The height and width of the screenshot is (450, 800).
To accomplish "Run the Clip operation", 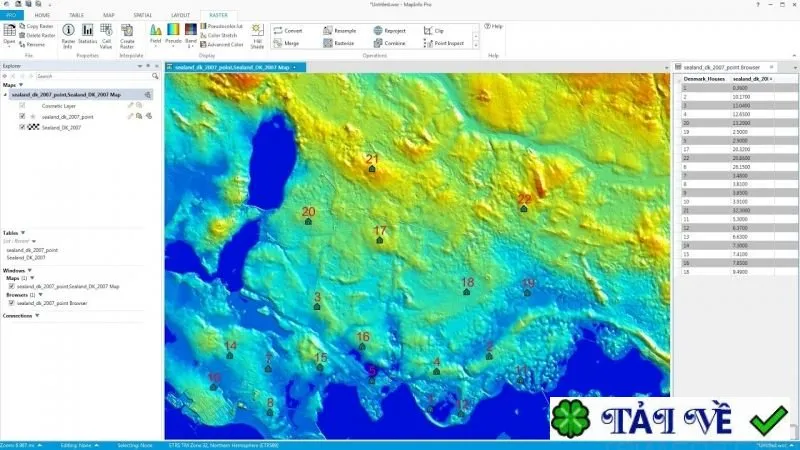I will click(x=434, y=31).
